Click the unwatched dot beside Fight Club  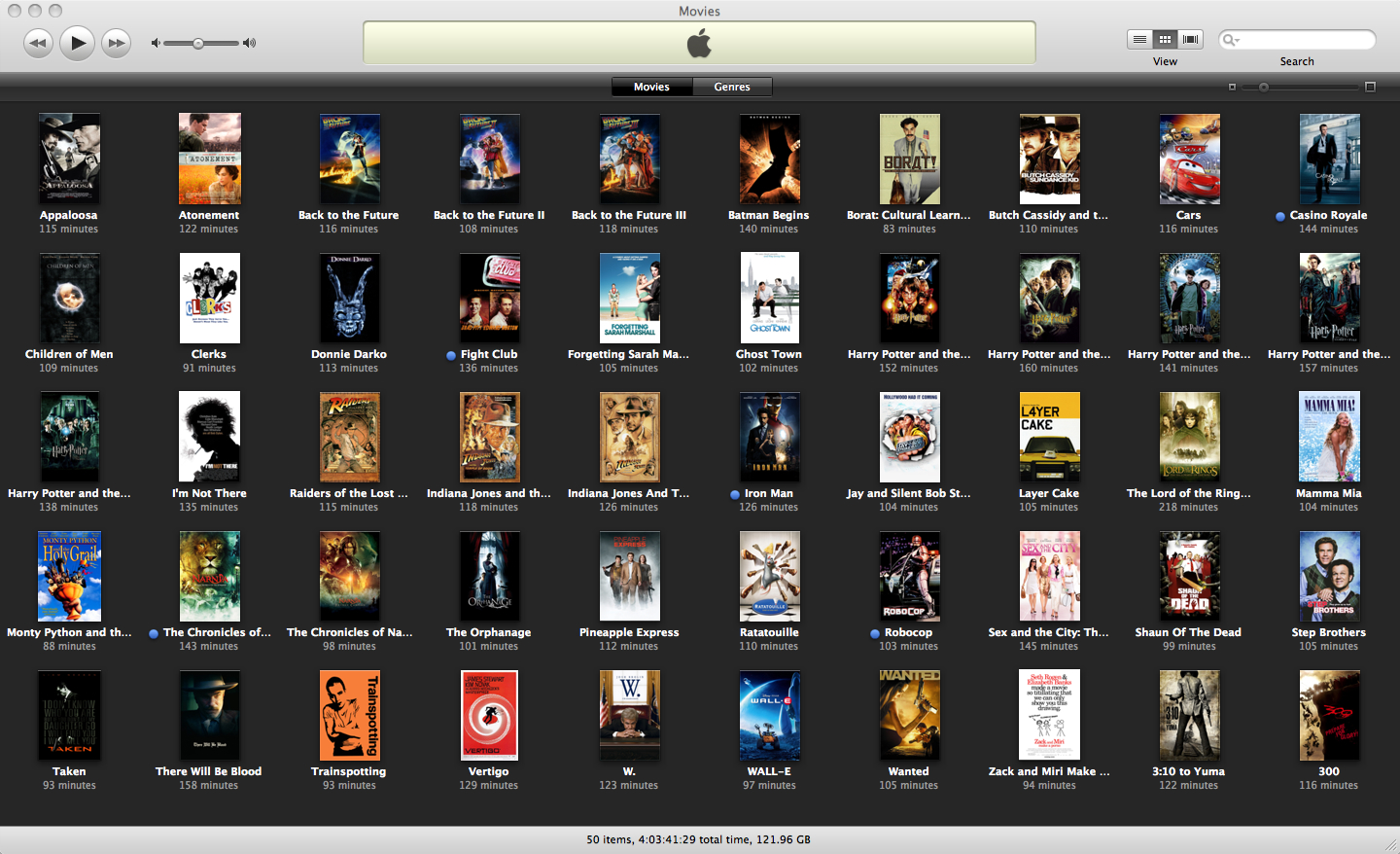tap(451, 355)
